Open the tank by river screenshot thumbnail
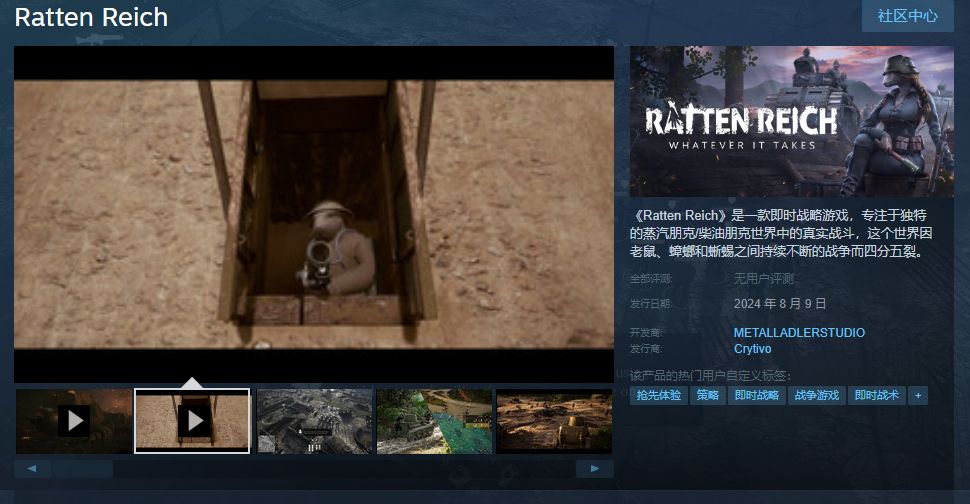Image resolution: width=970 pixels, height=504 pixels. pos(434,421)
